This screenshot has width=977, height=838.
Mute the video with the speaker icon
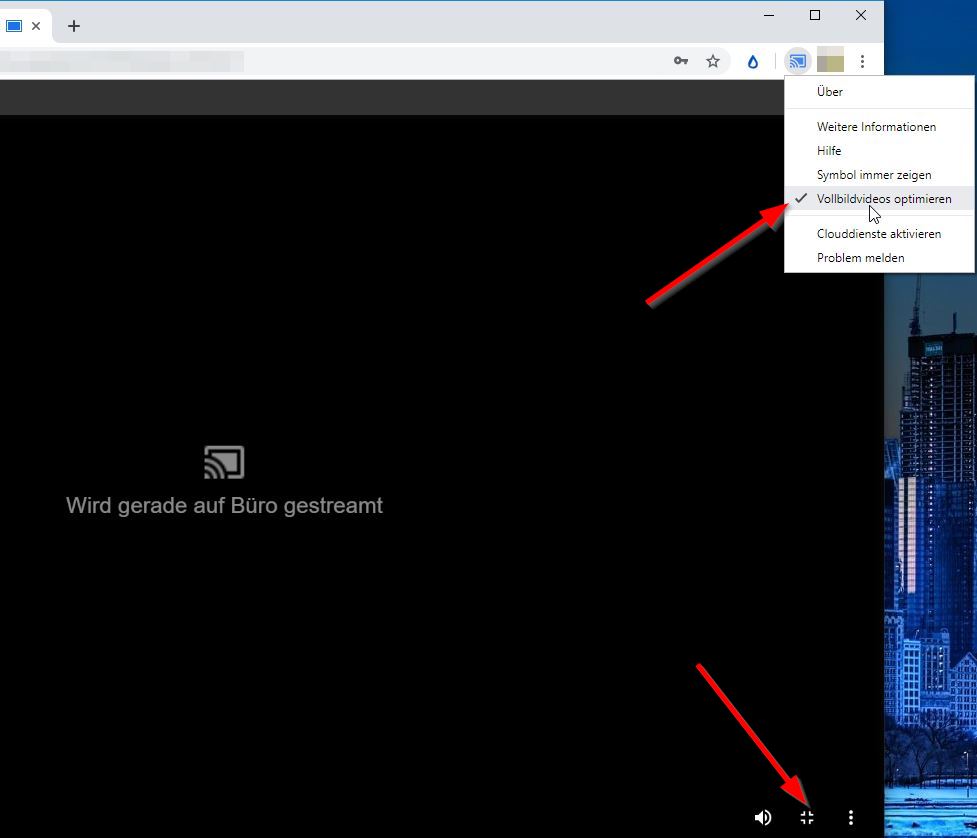point(763,818)
